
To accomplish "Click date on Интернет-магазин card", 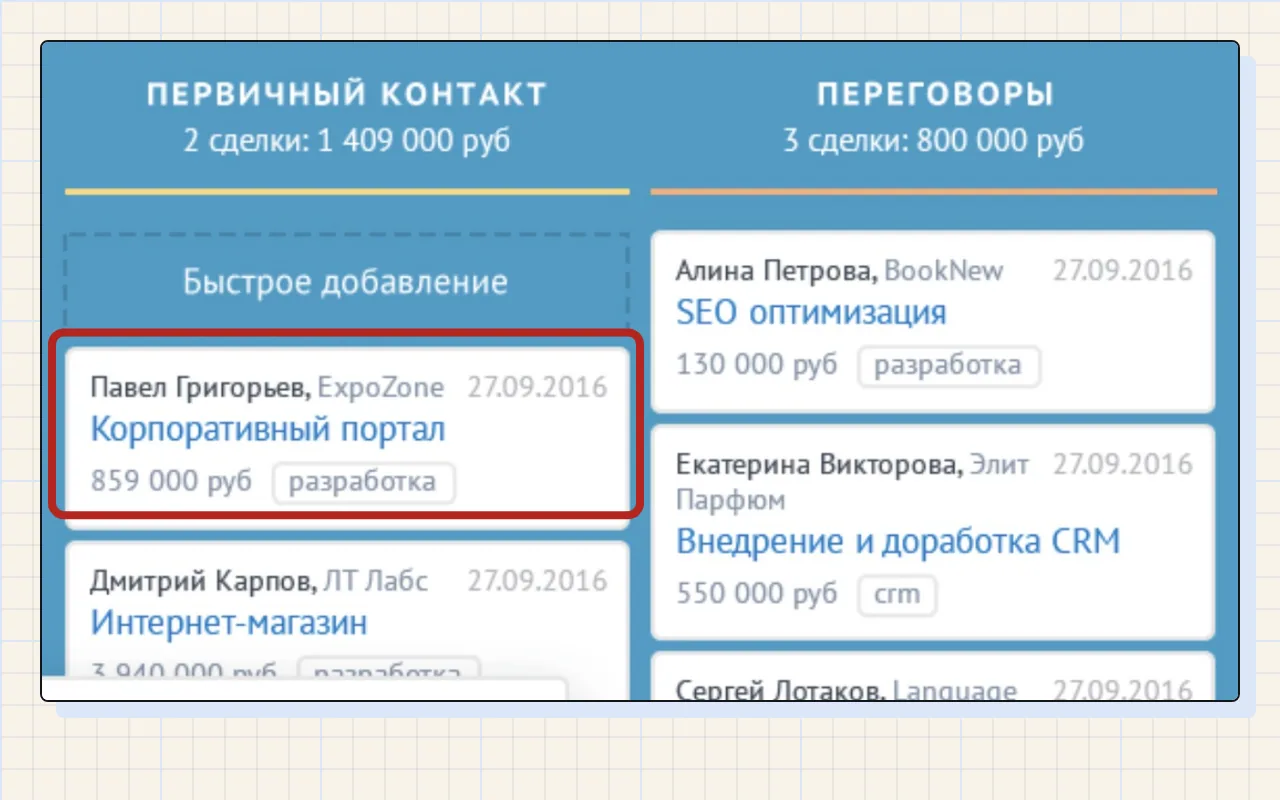I will point(538,581).
